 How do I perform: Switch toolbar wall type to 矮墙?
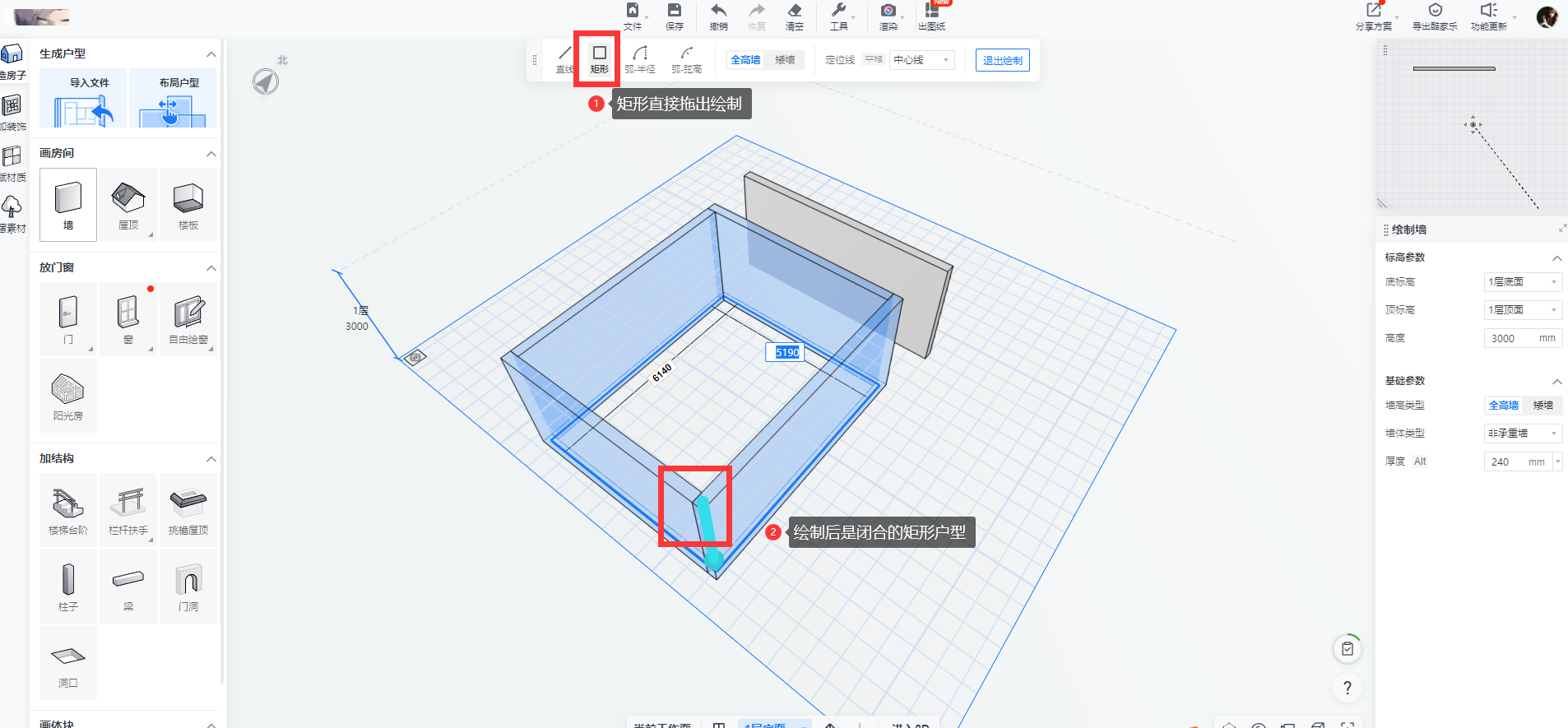point(785,60)
